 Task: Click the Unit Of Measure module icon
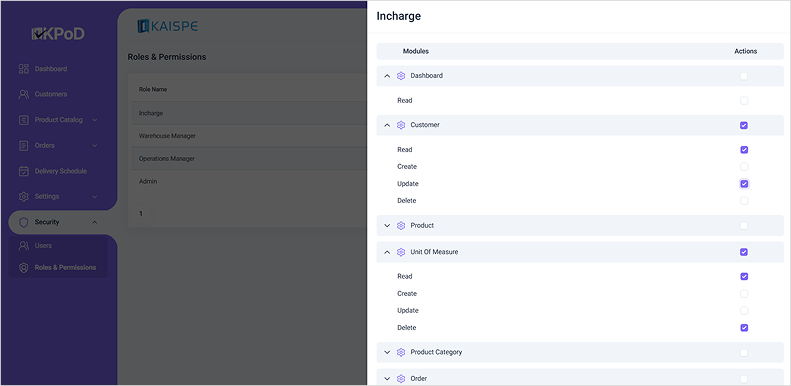coord(401,252)
